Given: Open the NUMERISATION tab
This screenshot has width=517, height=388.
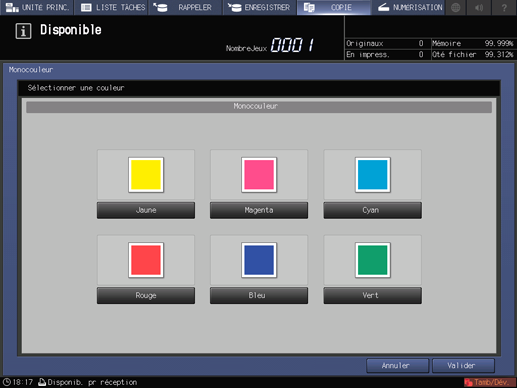Looking at the screenshot, I should [x=408, y=7].
